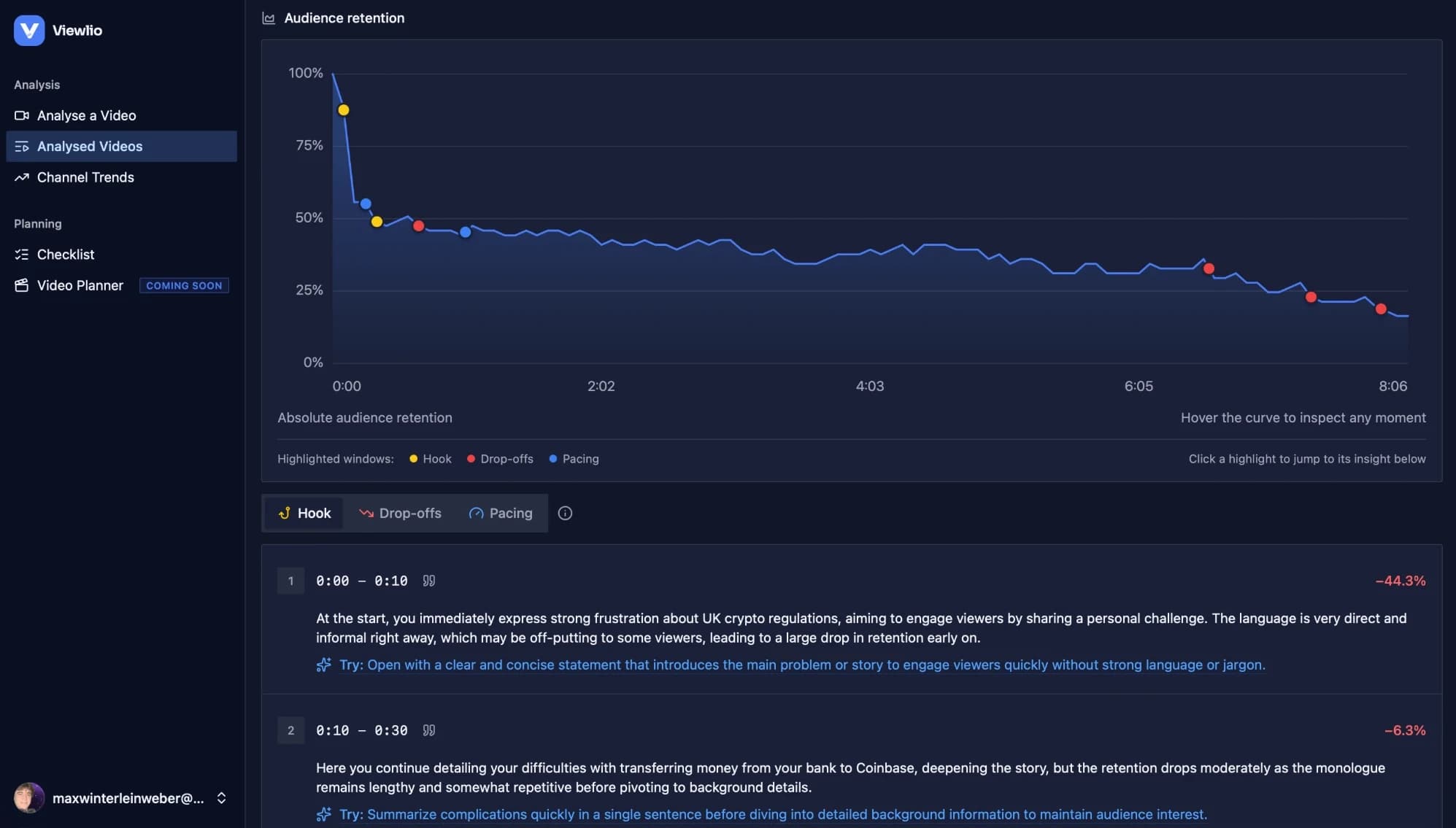Open Try suggestion about summarizing complications
This screenshot has height=828, width=1456.
pyautogui.click(x=773, y=814)
